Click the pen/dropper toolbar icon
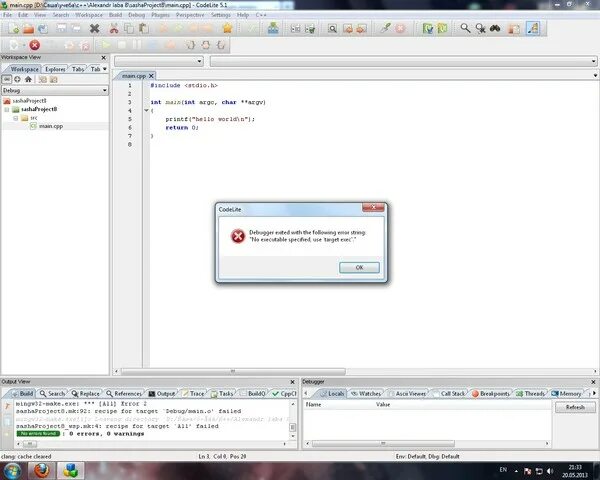 [385, 28]
